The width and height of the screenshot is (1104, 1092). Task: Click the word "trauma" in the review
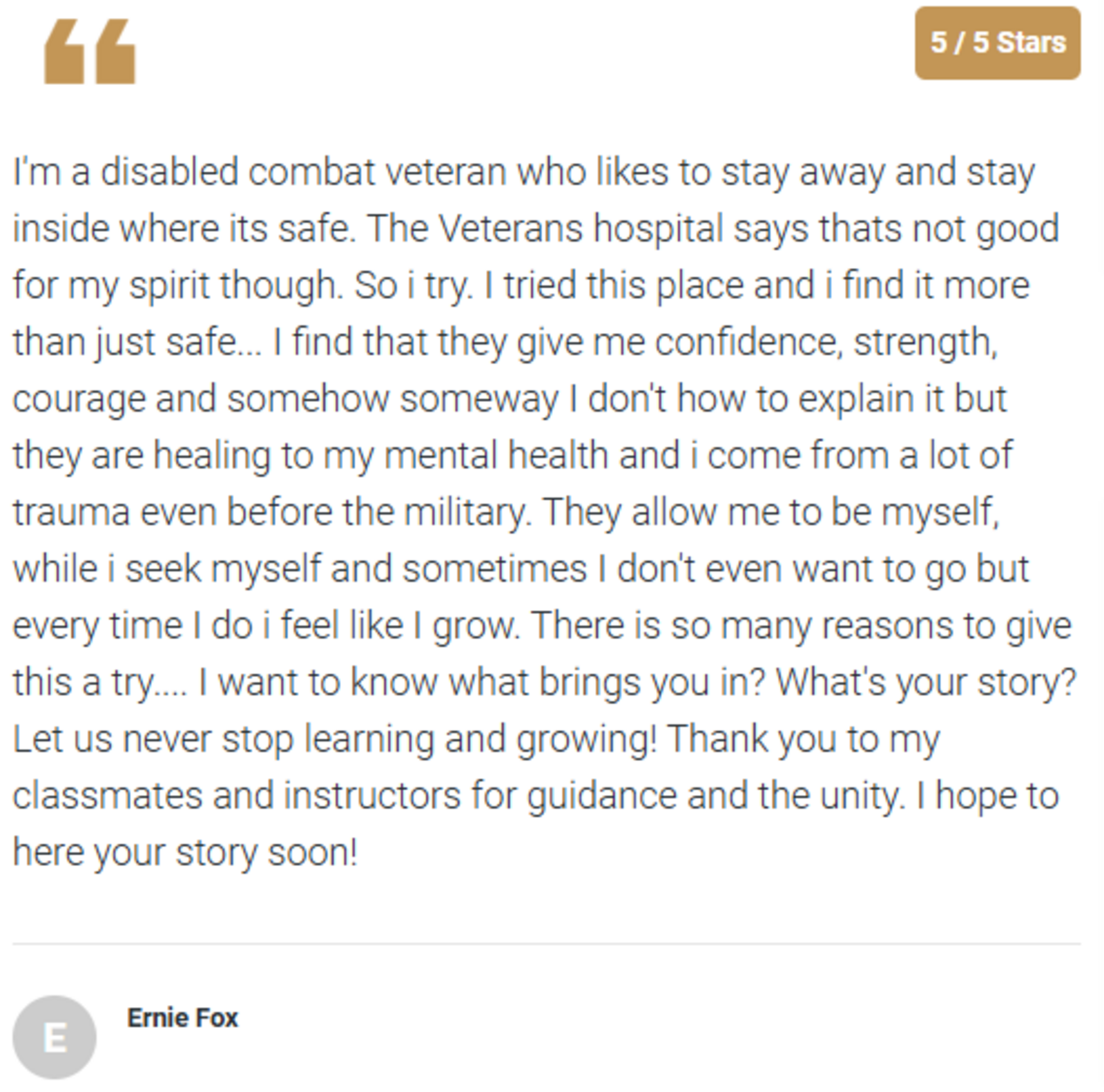pyautogui.click(x=71, y=513)
